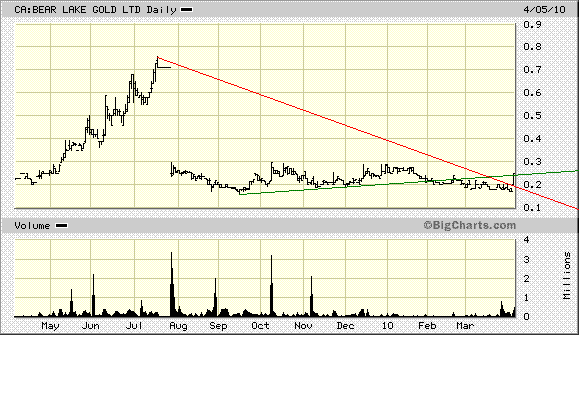Select the Volume panel label

(x=32, y=226)
